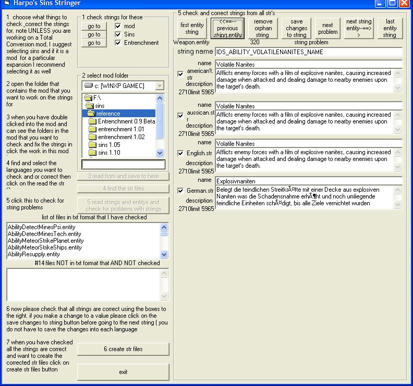
Task: Open entrenchment 1.01 folder
Action: point(117,129)
